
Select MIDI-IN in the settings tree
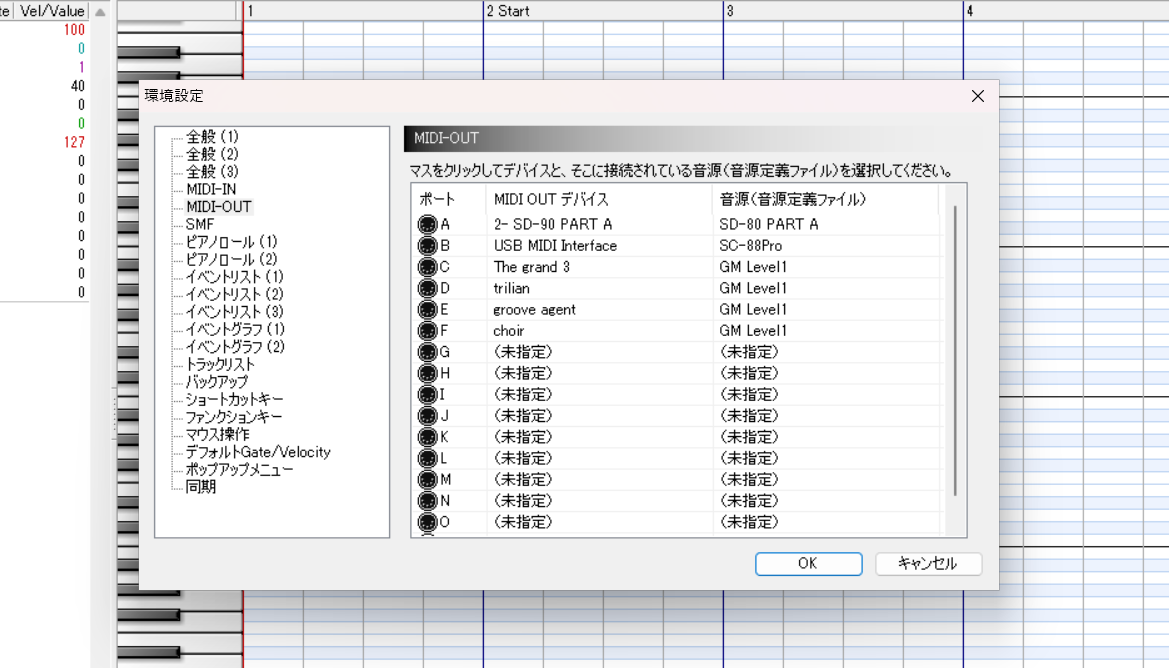click(x=211, y=189)
